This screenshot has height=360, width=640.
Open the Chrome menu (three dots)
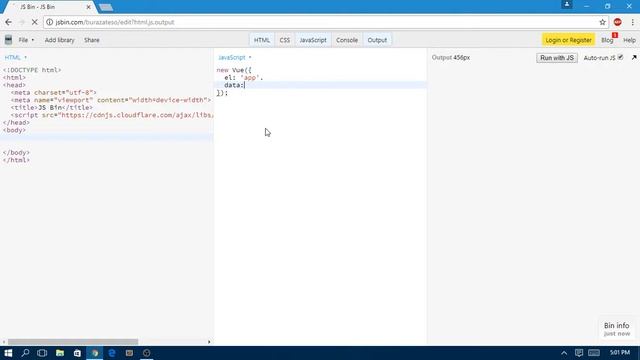click(x=632, y=22)
